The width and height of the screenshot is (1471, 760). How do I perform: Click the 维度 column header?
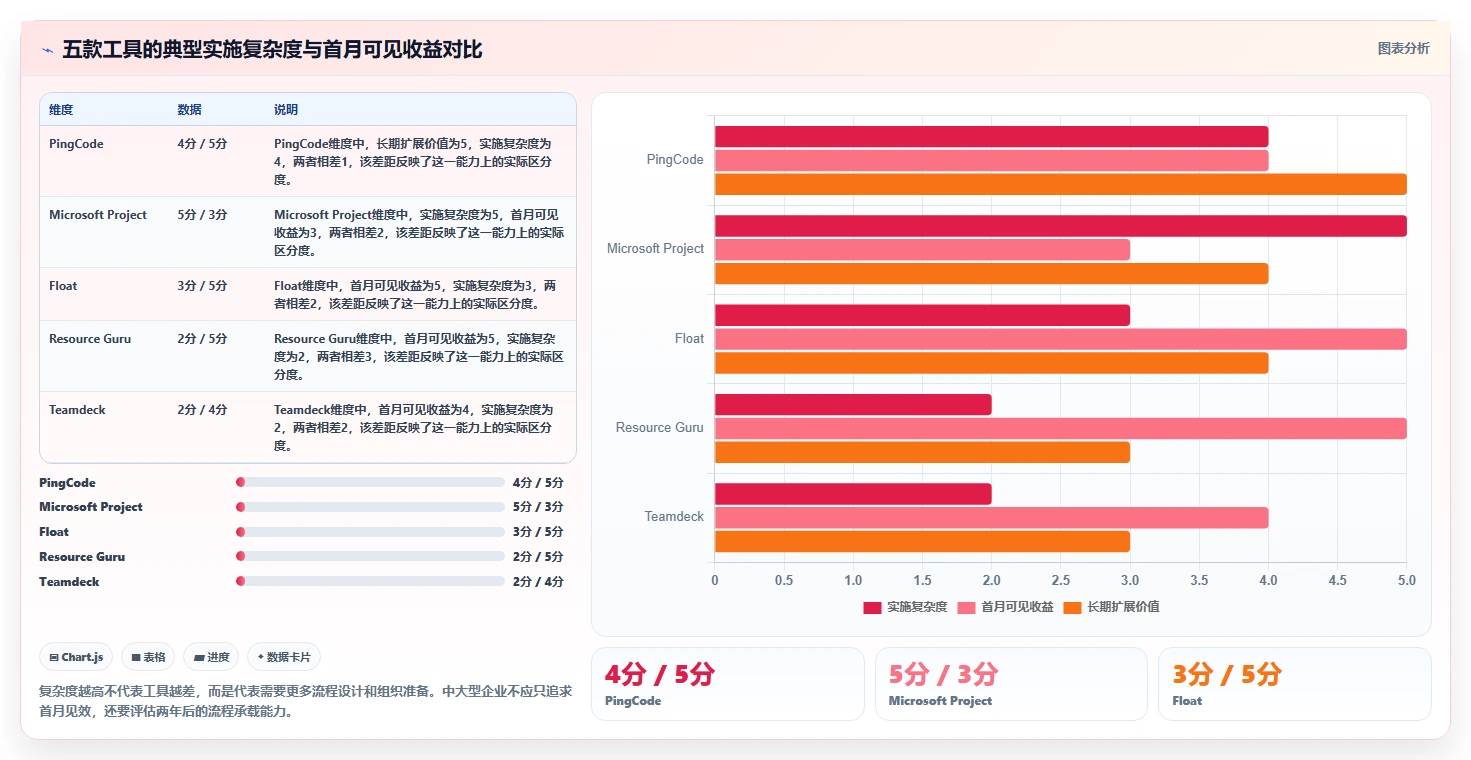tap(61, 110)
